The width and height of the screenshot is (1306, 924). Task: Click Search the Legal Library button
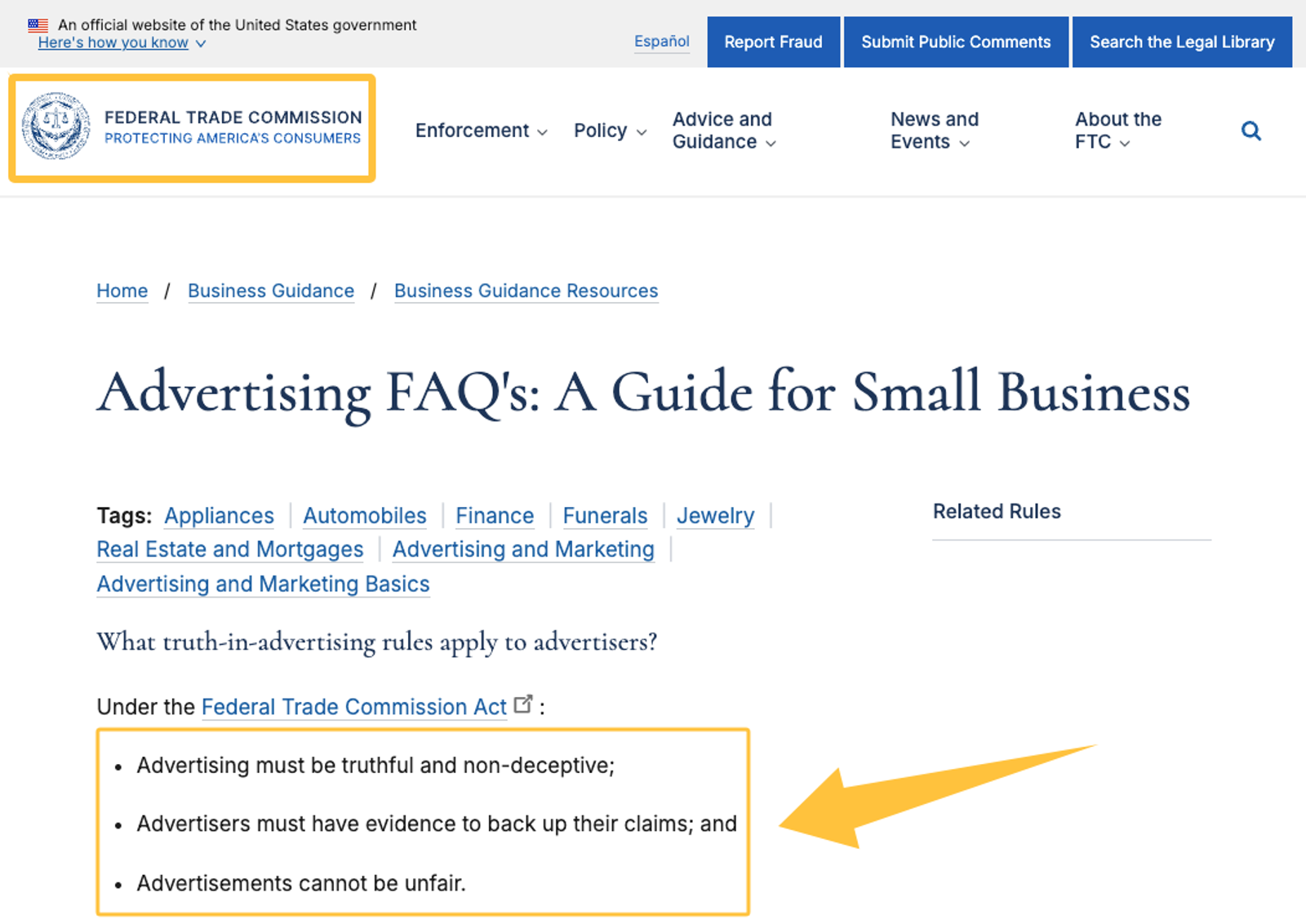pyautogui.click(x=1182, y=42)
